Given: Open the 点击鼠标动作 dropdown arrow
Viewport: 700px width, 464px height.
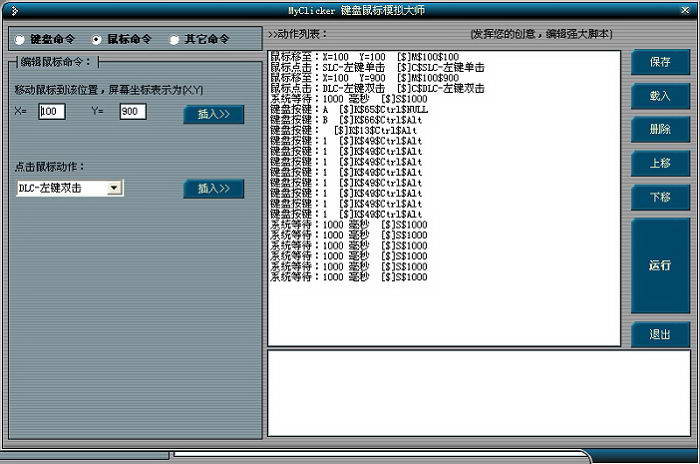Looking at the screenshot, I should tap(115, 188).
